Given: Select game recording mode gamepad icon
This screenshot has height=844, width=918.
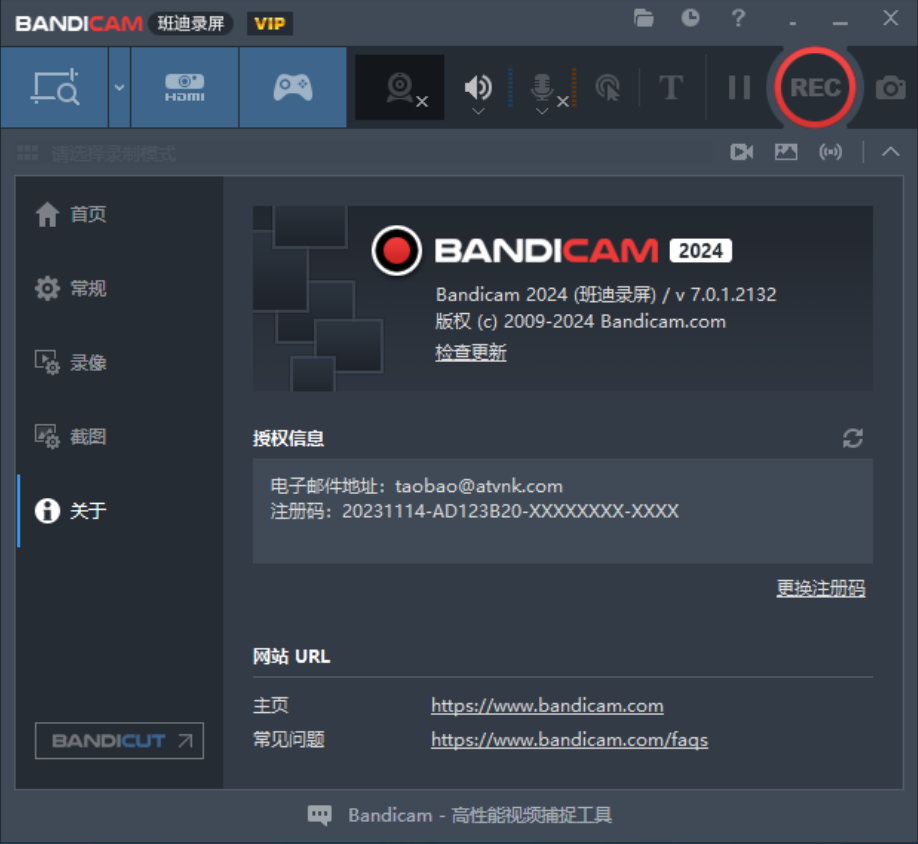Looking at the screenshot, I should pos(293,87).
